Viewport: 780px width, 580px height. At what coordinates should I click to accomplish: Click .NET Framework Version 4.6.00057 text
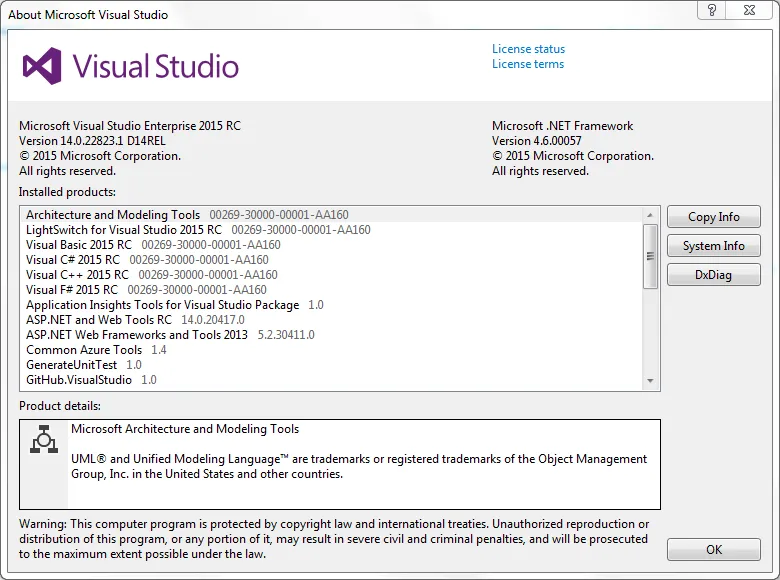(x=536, y=141)
